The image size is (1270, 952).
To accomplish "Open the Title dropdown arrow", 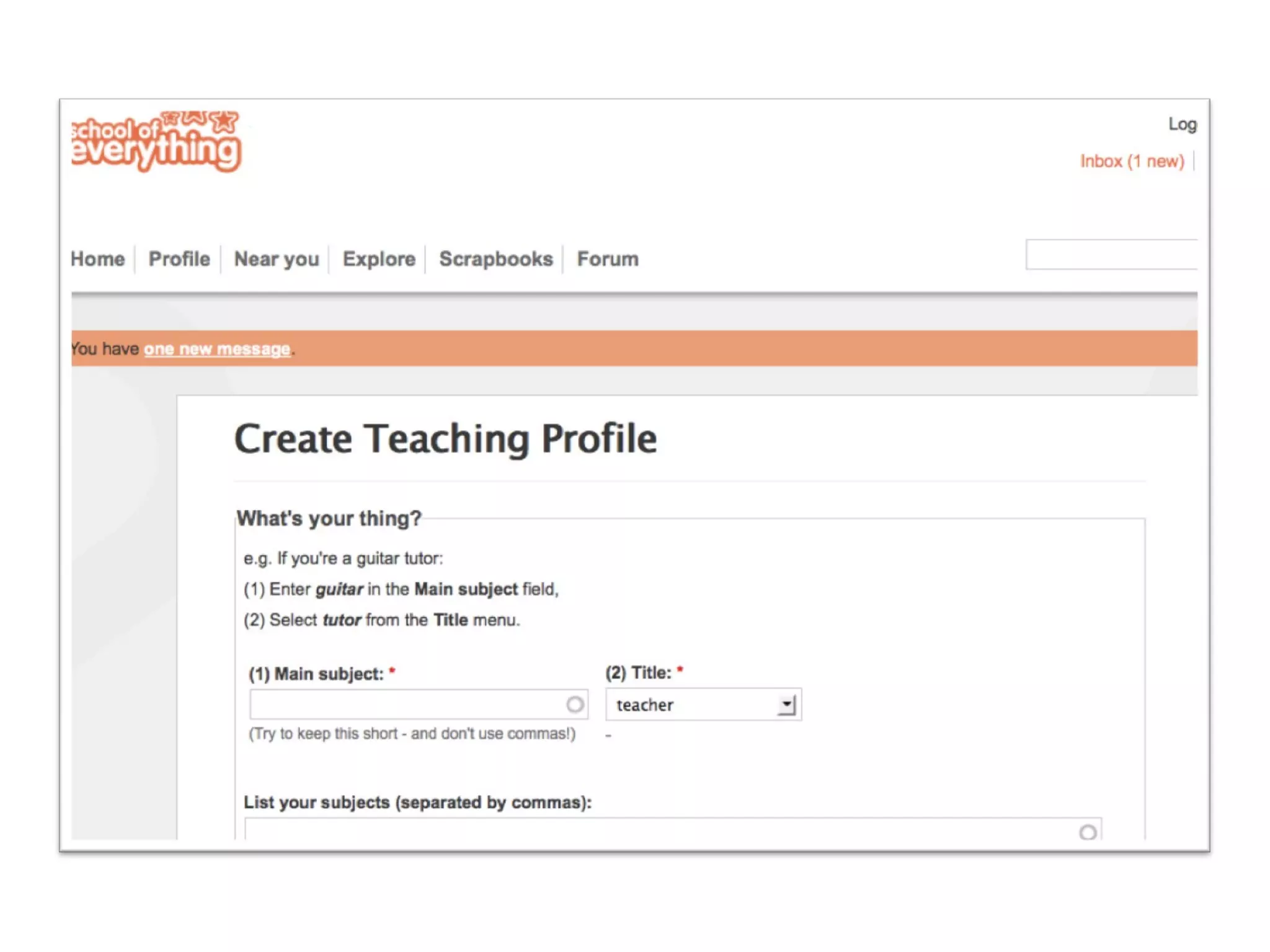I will tap(787, 705).
